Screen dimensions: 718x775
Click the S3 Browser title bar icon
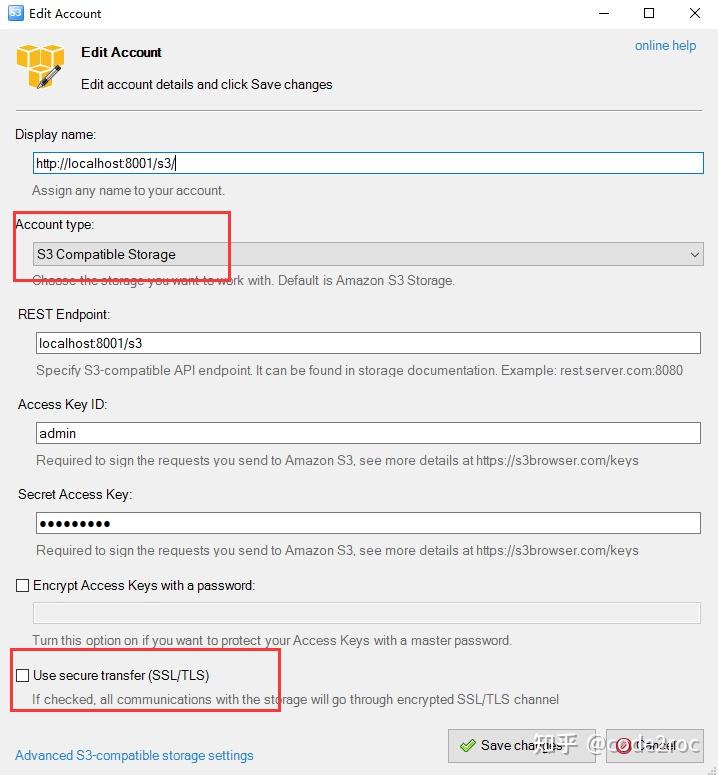click(16, 13)
